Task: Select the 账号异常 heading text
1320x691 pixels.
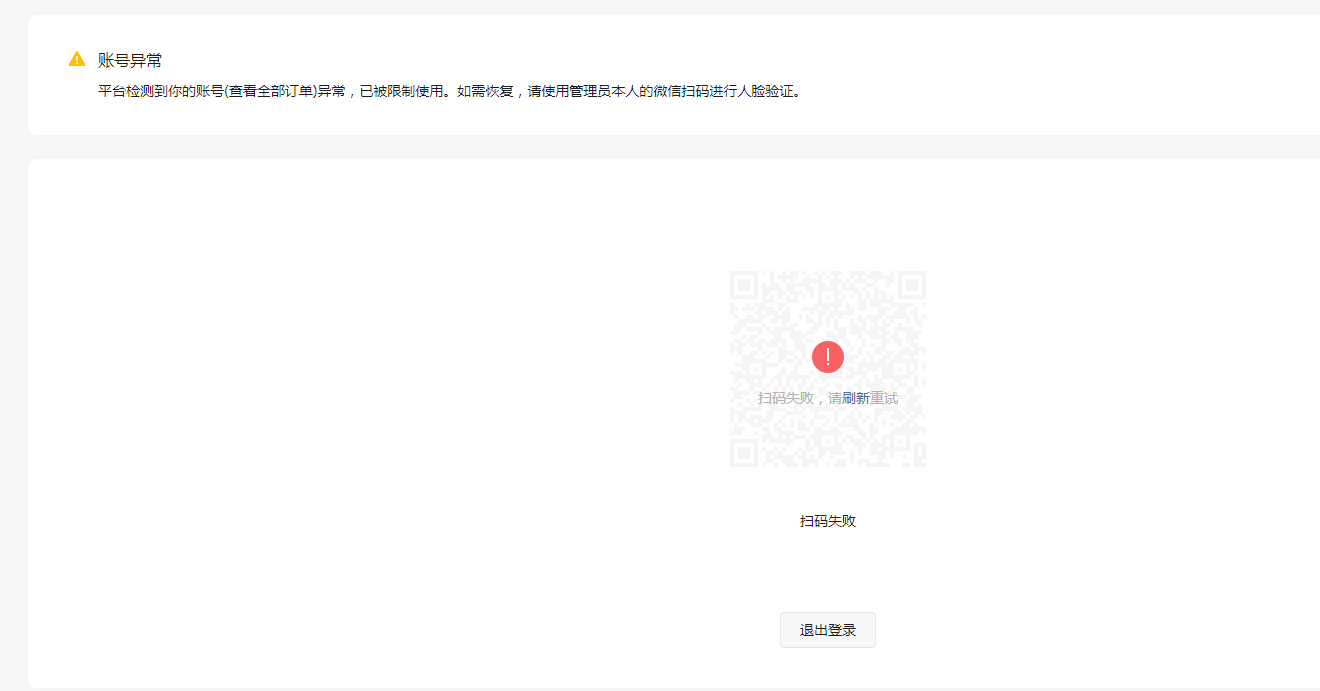Action: coord(130,60)
